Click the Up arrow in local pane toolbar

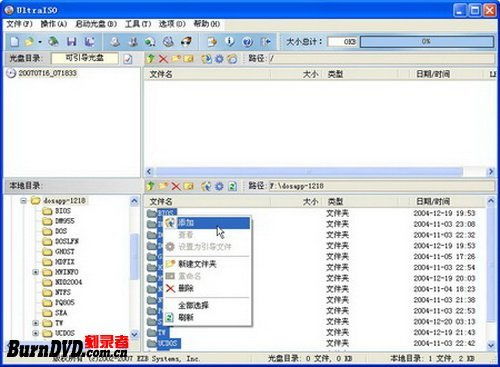(x=150, y=186)
